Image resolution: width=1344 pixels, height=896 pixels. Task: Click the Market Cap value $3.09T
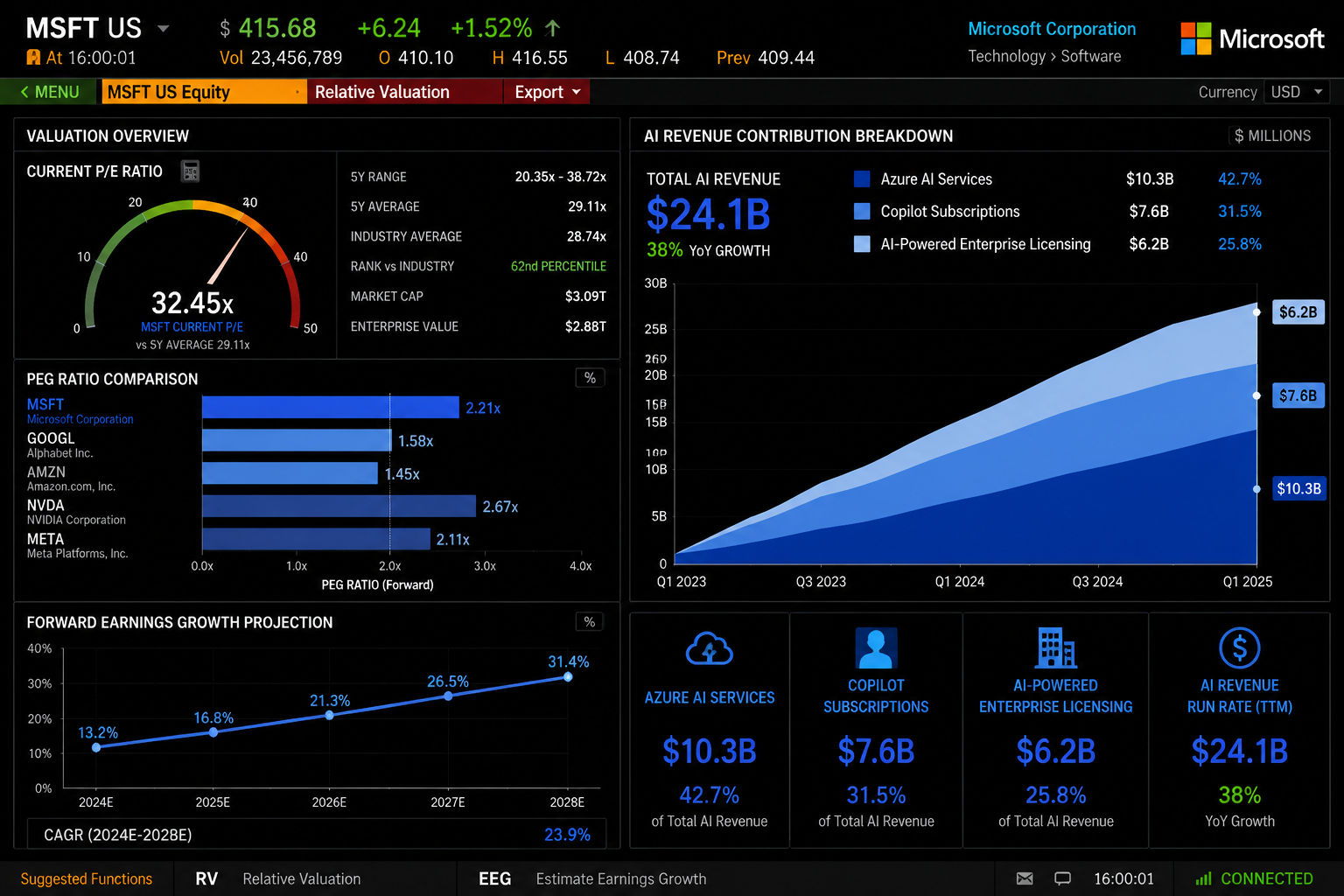pyautogui.click(x=585, y=297)
